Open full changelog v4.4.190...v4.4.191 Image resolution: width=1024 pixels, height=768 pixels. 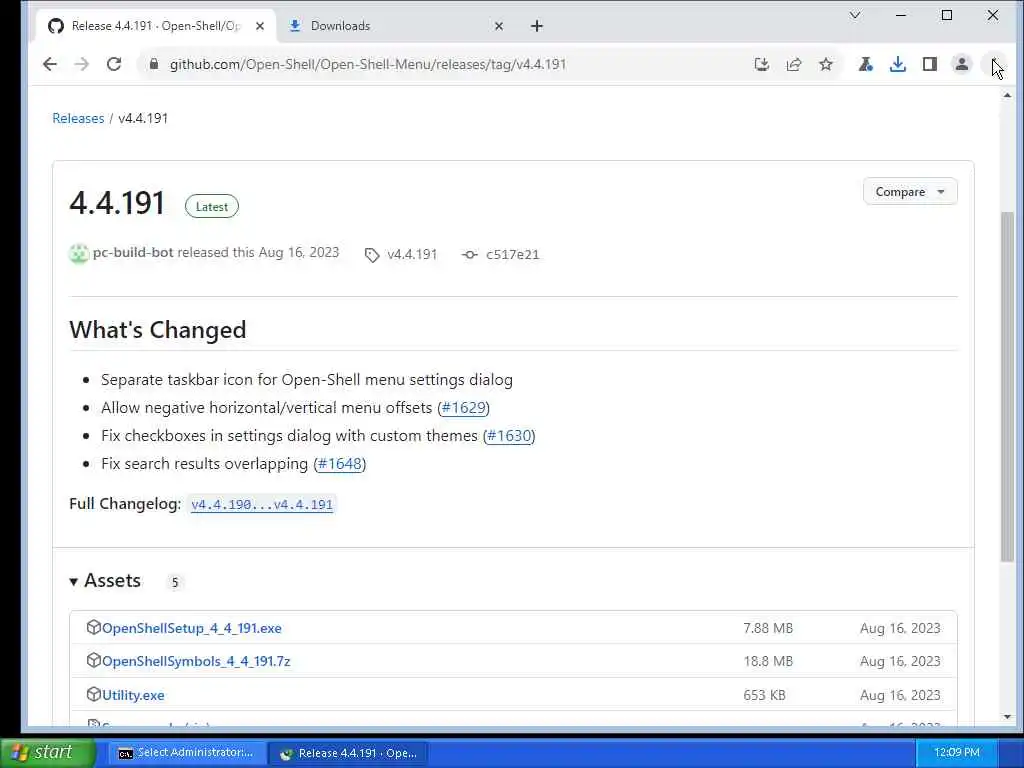pos(262,504)
